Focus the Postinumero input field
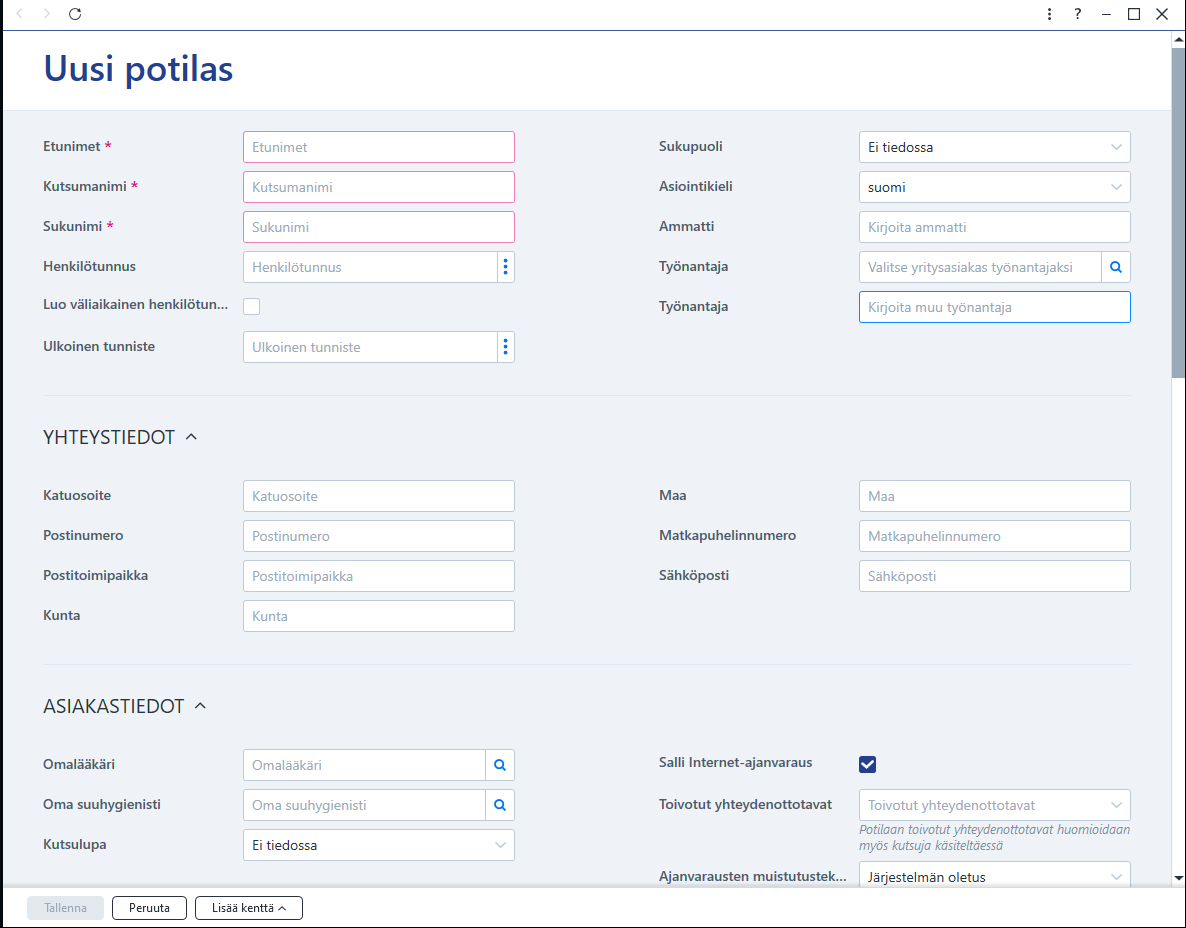 click(x=379, y=536)
